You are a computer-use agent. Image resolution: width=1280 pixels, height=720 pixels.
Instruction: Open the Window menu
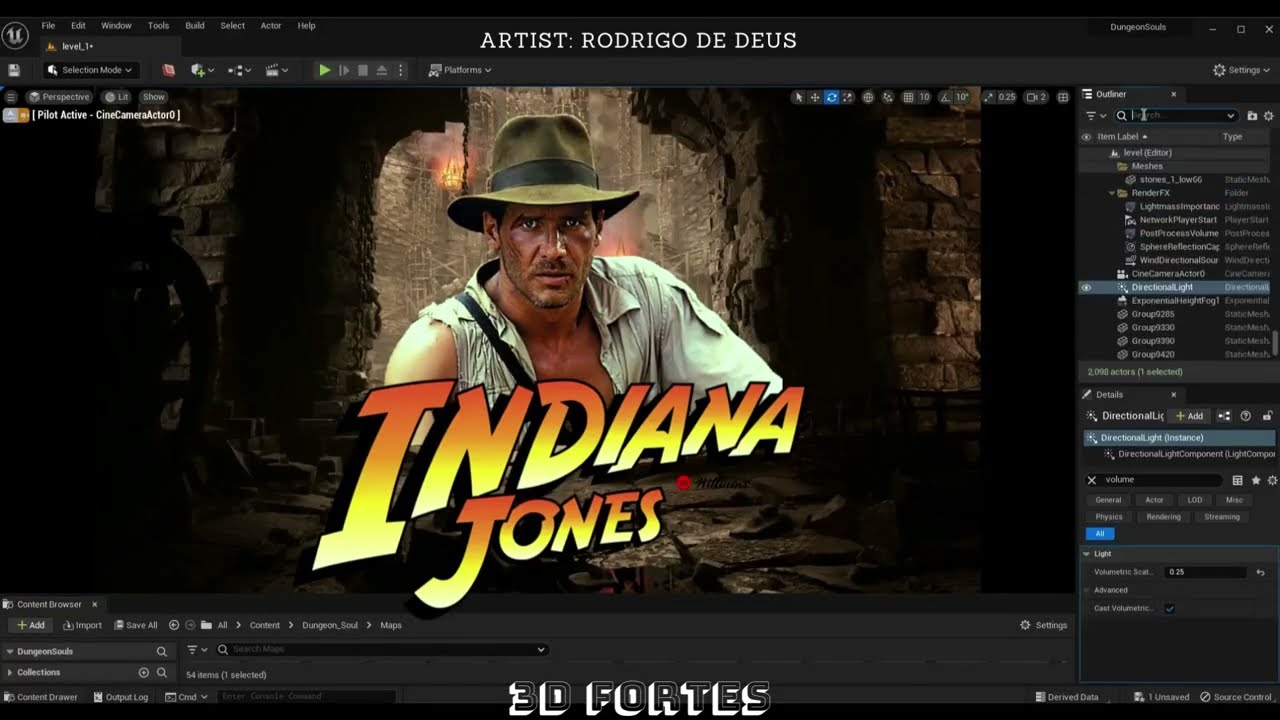(x=116, y=26)
